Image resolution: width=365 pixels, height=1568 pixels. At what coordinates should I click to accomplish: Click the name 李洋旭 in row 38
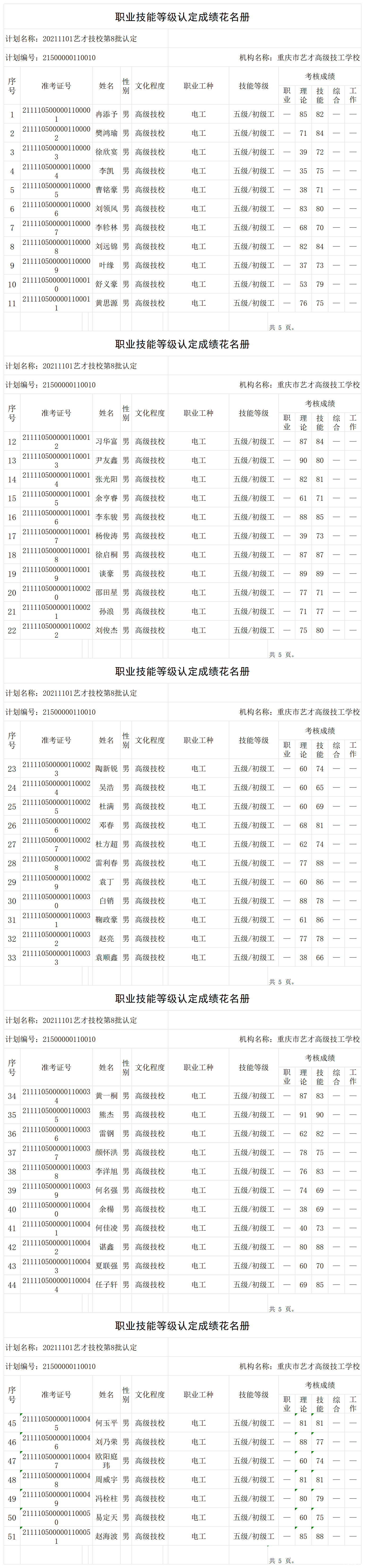(106, 1172)
